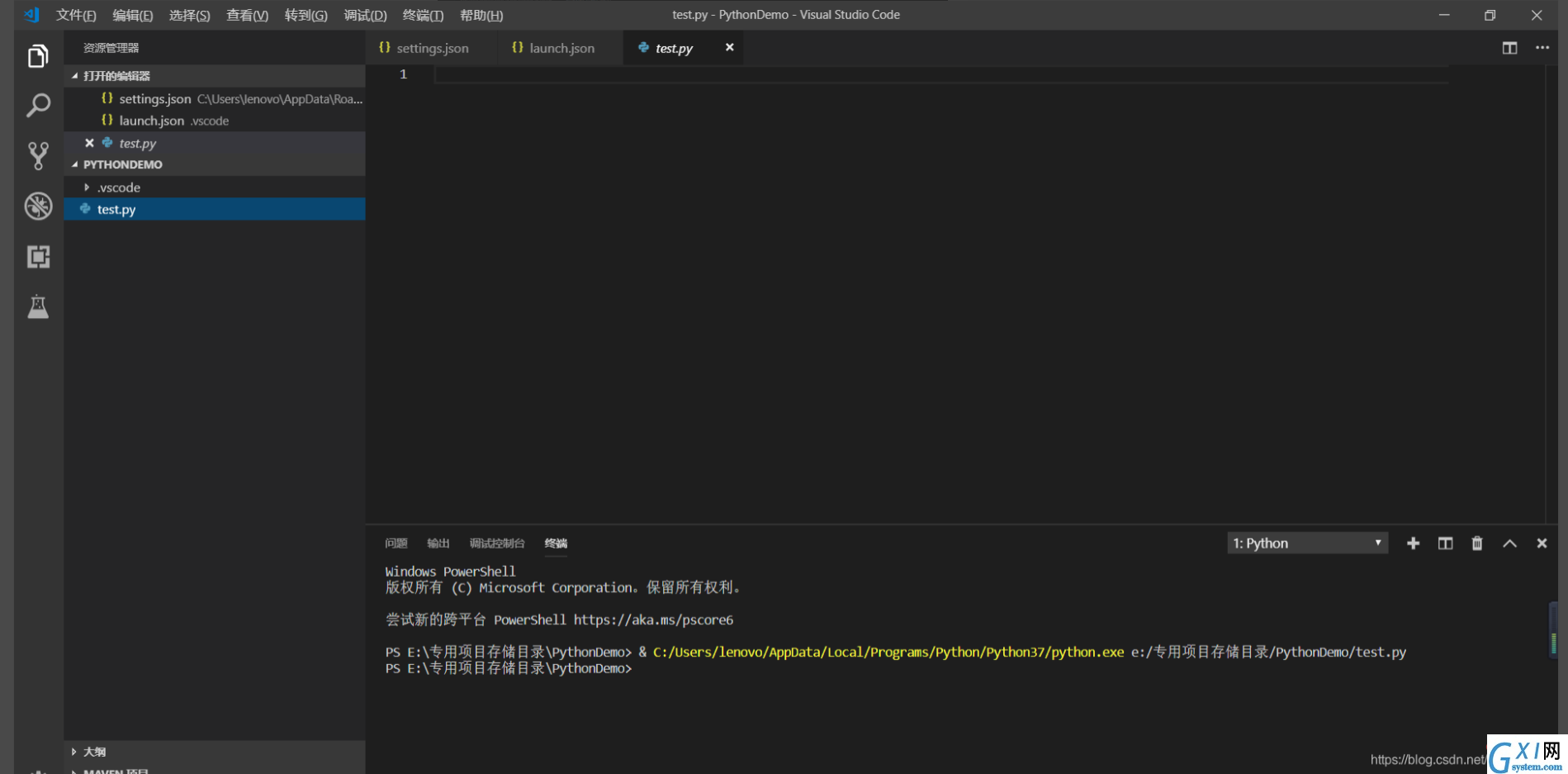The height and width of the screenshot is (774, 1568).
Task: Switch to the launch.json editor tab
Action: tap(560, 48)
